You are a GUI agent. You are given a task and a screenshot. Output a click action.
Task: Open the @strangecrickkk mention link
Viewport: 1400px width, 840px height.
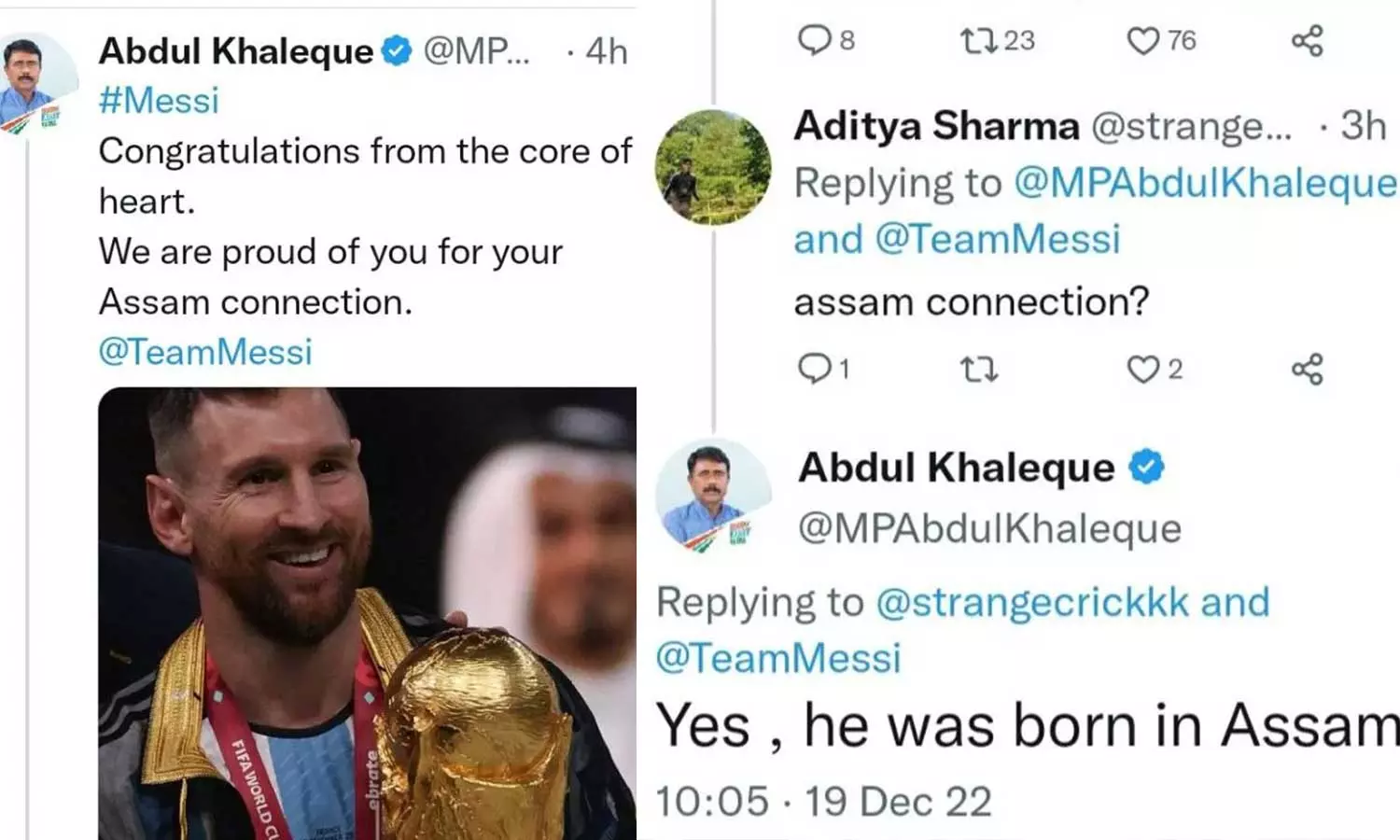(x=1032, y=602)
